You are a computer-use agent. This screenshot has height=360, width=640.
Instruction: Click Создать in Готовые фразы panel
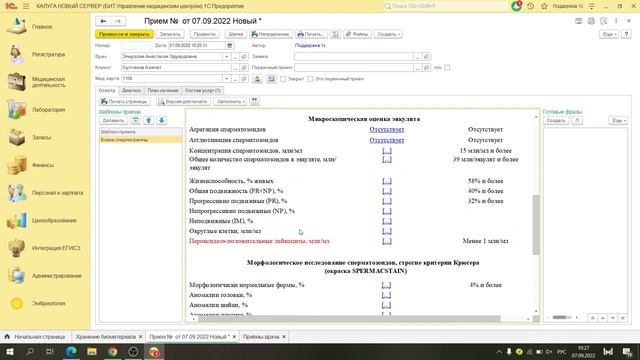click(556, 120)
